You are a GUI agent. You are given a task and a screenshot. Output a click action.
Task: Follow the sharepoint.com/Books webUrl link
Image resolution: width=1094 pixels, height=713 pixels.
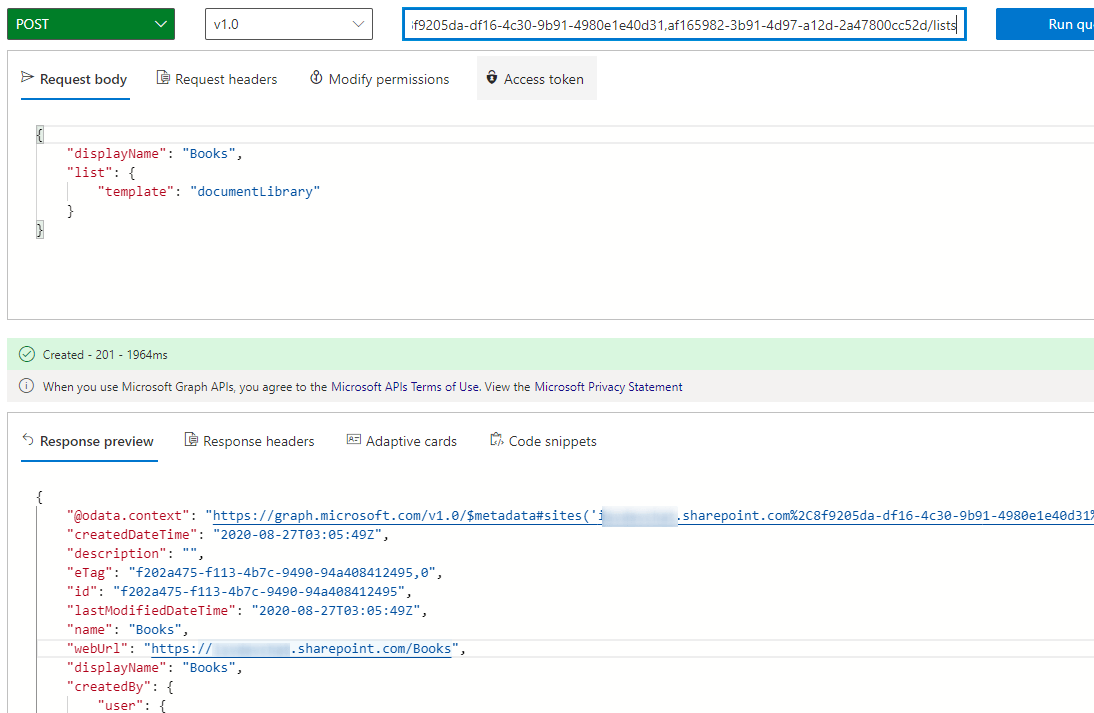point(301,648)
